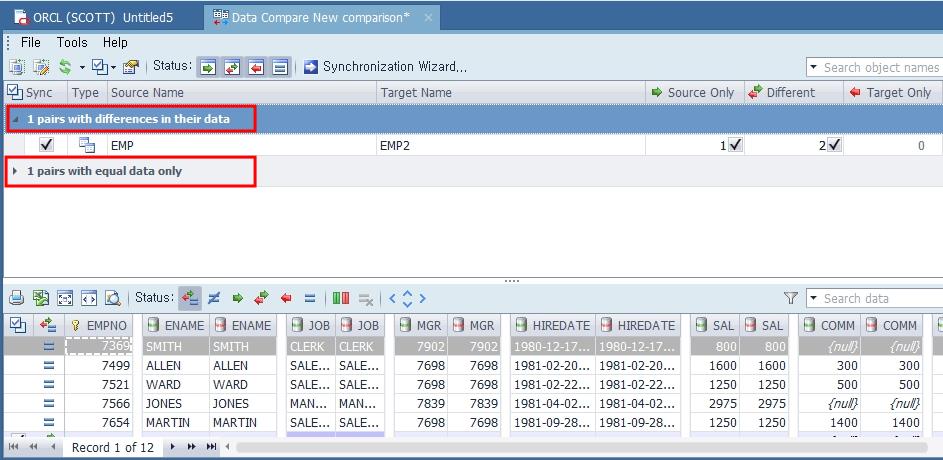Launch the Synchronization Wizard
The height and width of the screenshot is (460, 943).
tap(385, 67)
